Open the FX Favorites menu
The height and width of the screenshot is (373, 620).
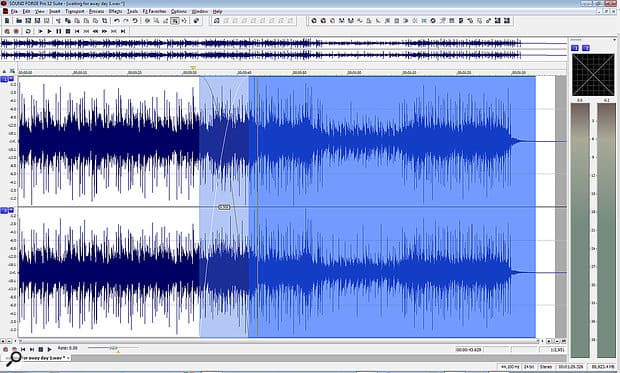[x=155, y=11]
